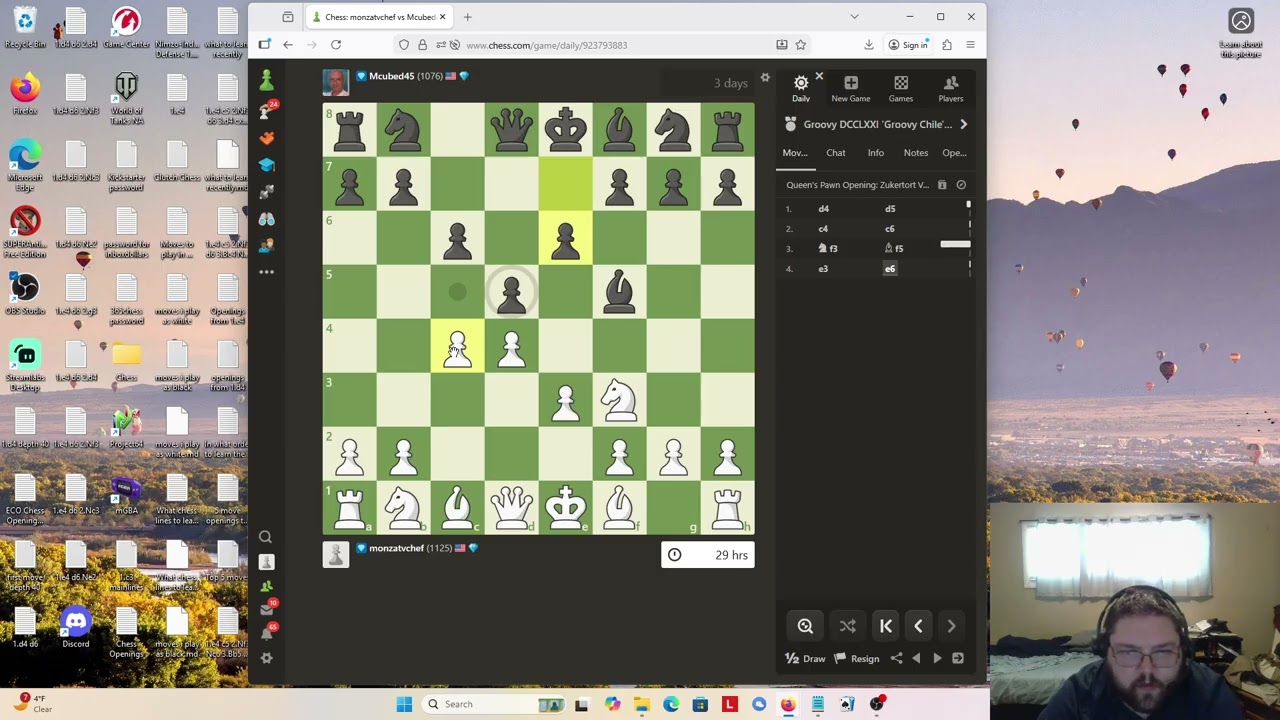Open OBS Studio desktop shortcut
This screenshot has height=720, width=1280.
pyautogui.click(x=25, y=294)
